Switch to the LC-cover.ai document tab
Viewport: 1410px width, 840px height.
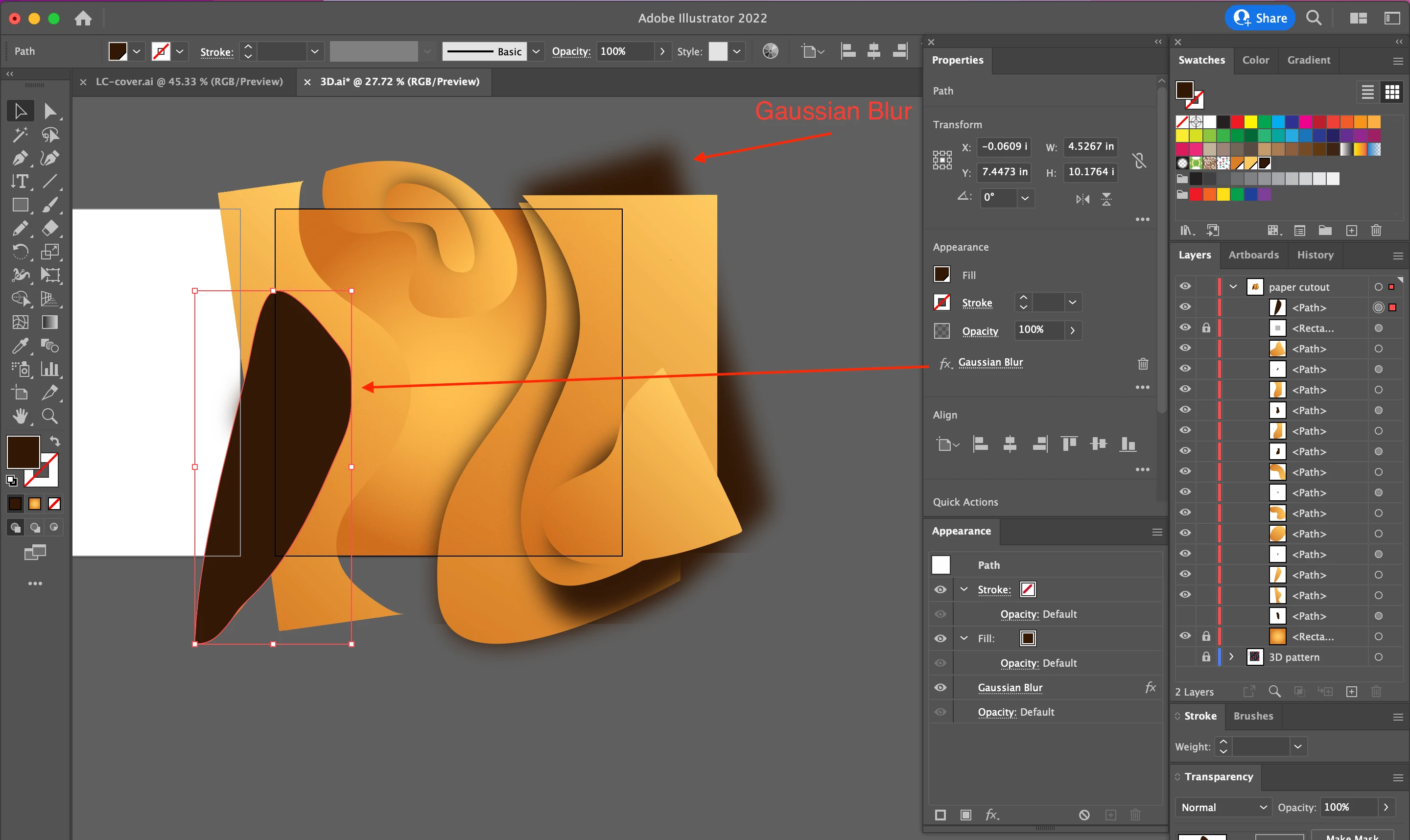tap(189, 82)
